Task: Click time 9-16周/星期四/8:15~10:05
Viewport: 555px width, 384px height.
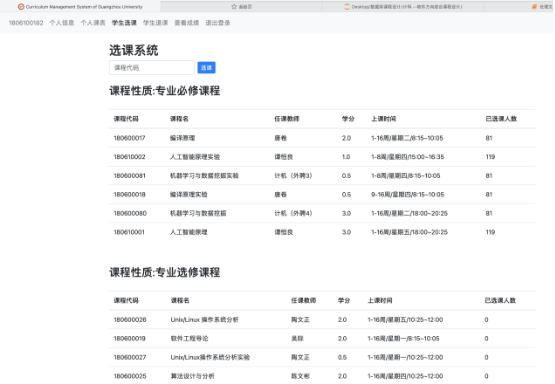Action: pyautogui.click(x=407, y=194)
